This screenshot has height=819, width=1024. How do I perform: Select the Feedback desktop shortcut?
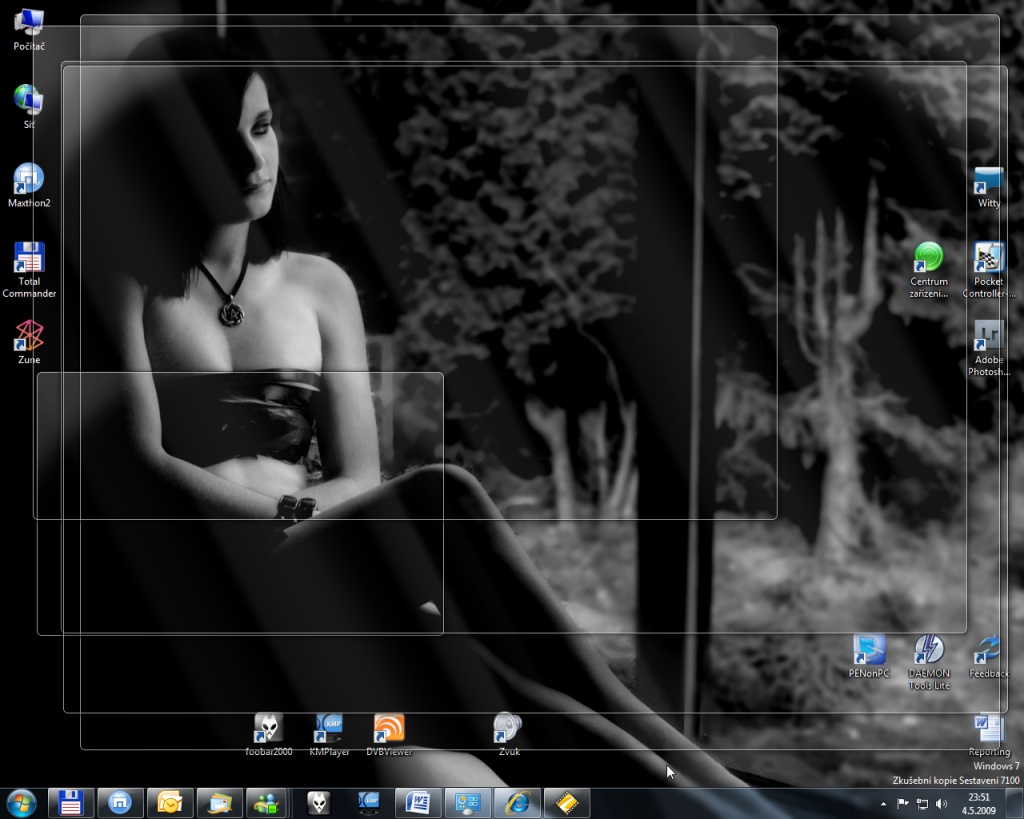coord(988,656)
